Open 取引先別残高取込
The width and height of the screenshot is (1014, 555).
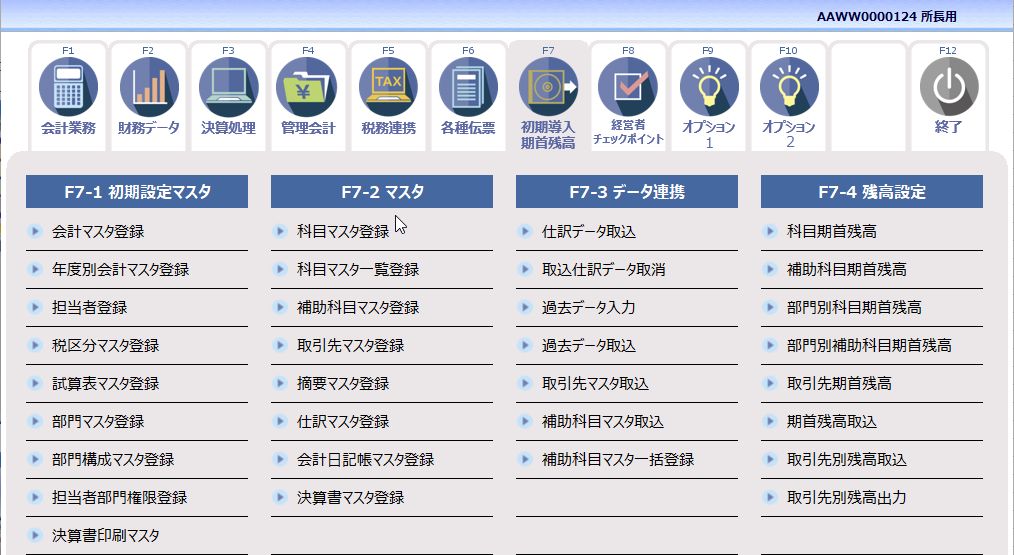[x=847, y=460]
